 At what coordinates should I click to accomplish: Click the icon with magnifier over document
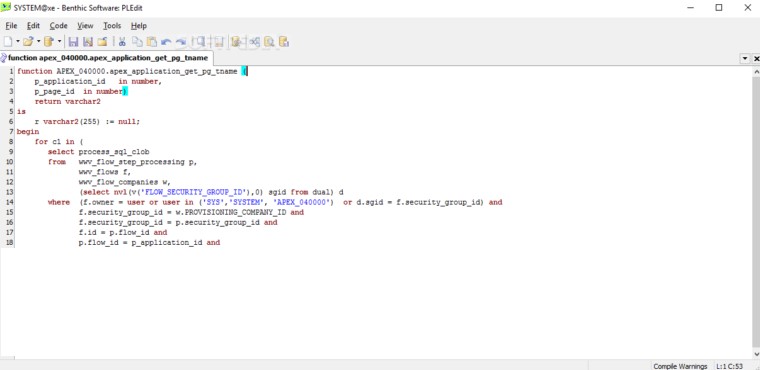tap(269, 42)
